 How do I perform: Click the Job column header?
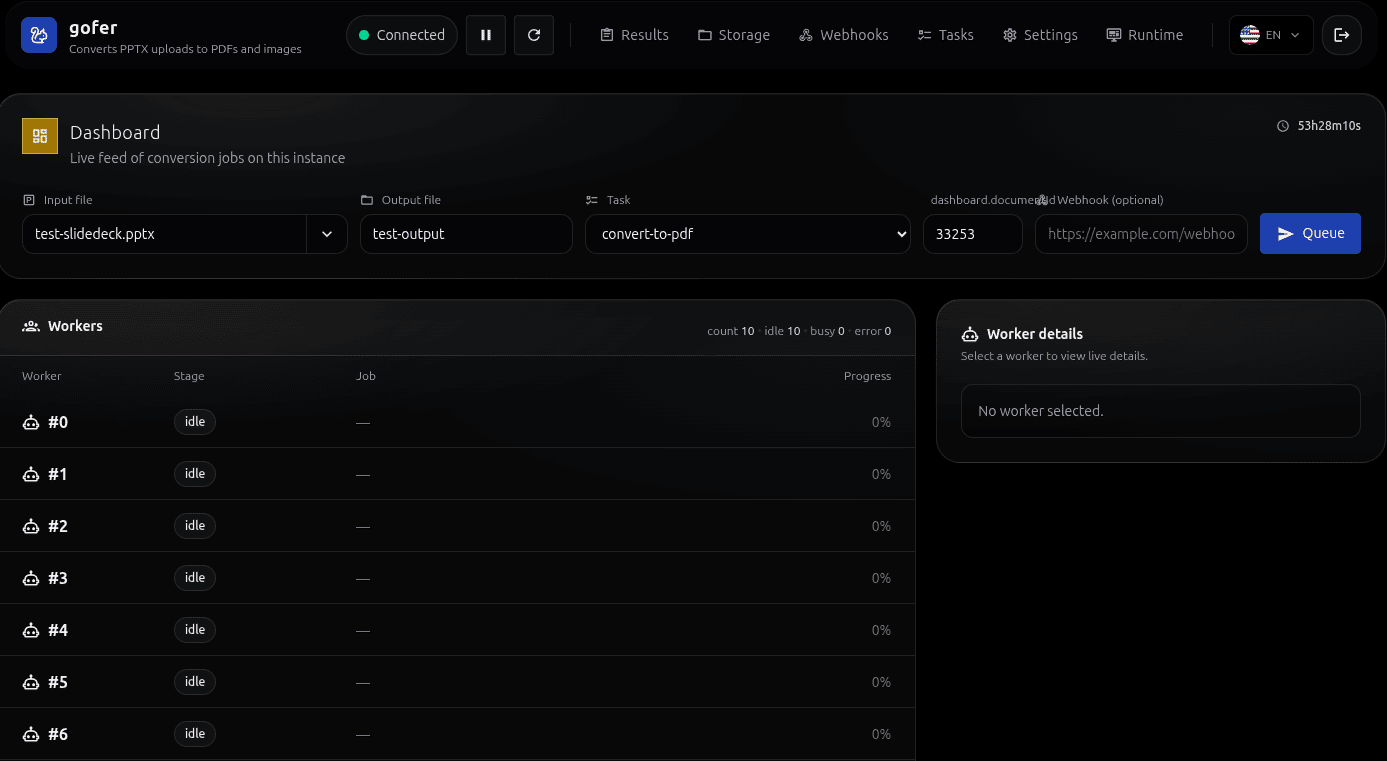tap(366, 376)
